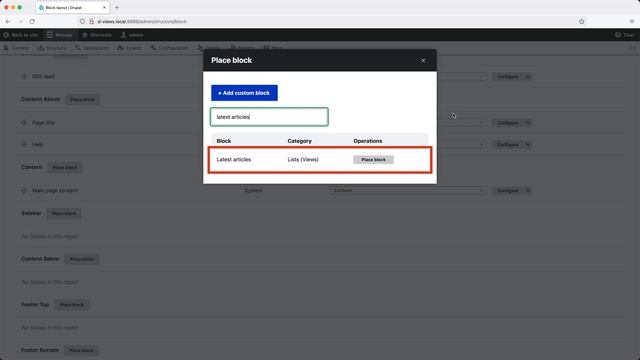Click Configure for Help row
Image resolution: width=640 pixels, height=360 pixels.
pos(508,144)
